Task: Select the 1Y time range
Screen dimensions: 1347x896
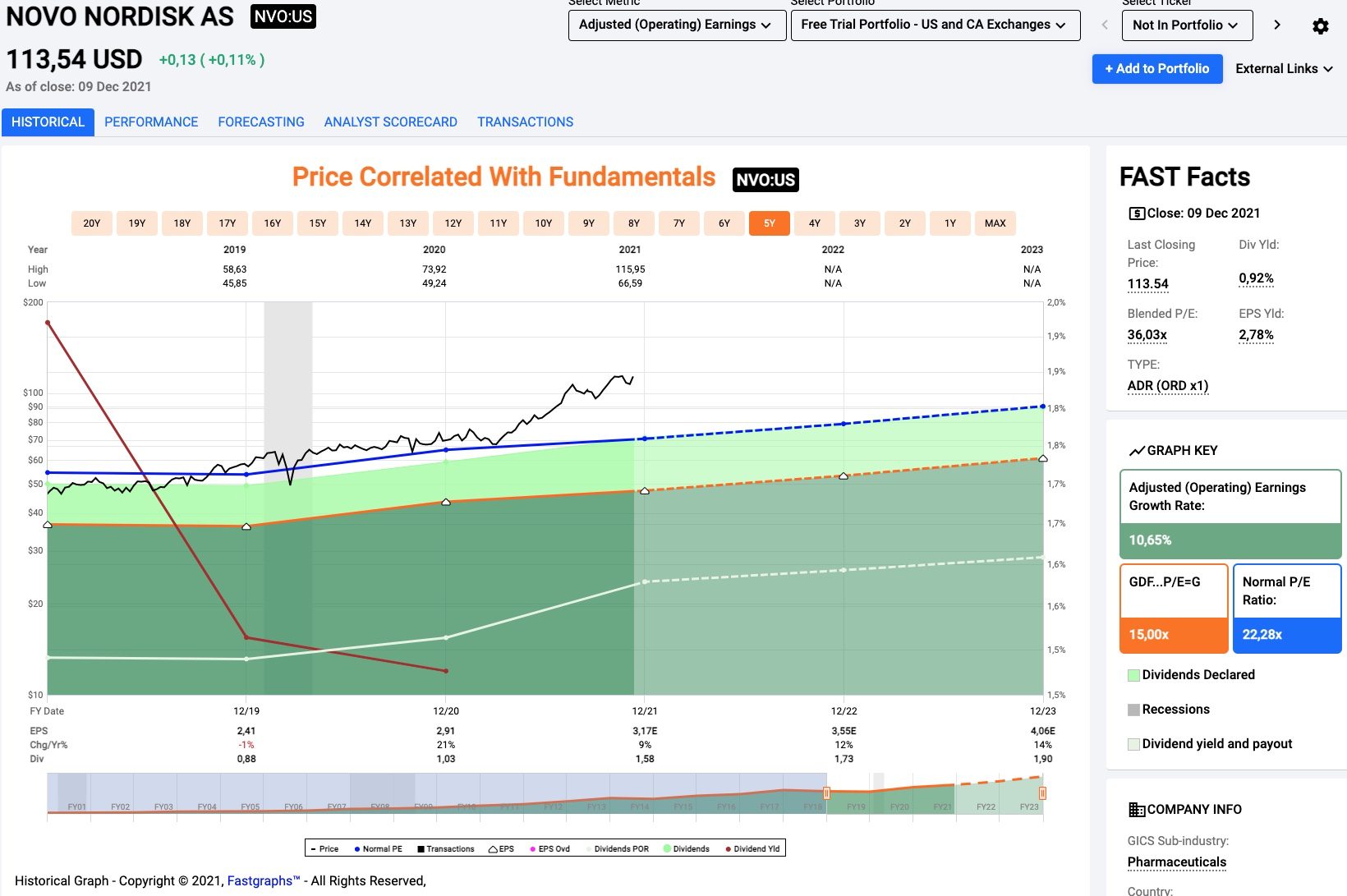Action: tap(950, 223)
